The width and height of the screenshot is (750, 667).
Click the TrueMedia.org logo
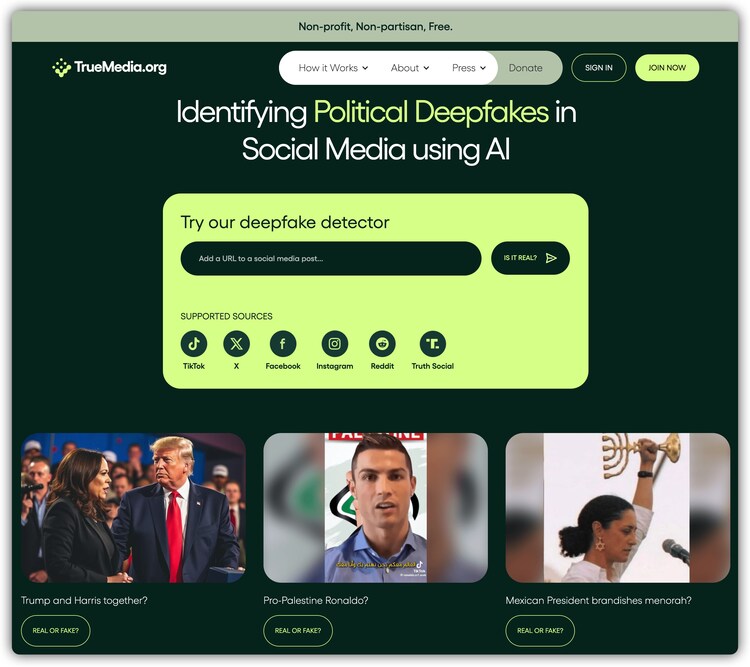pyautogui.click(x=110, y=67)
